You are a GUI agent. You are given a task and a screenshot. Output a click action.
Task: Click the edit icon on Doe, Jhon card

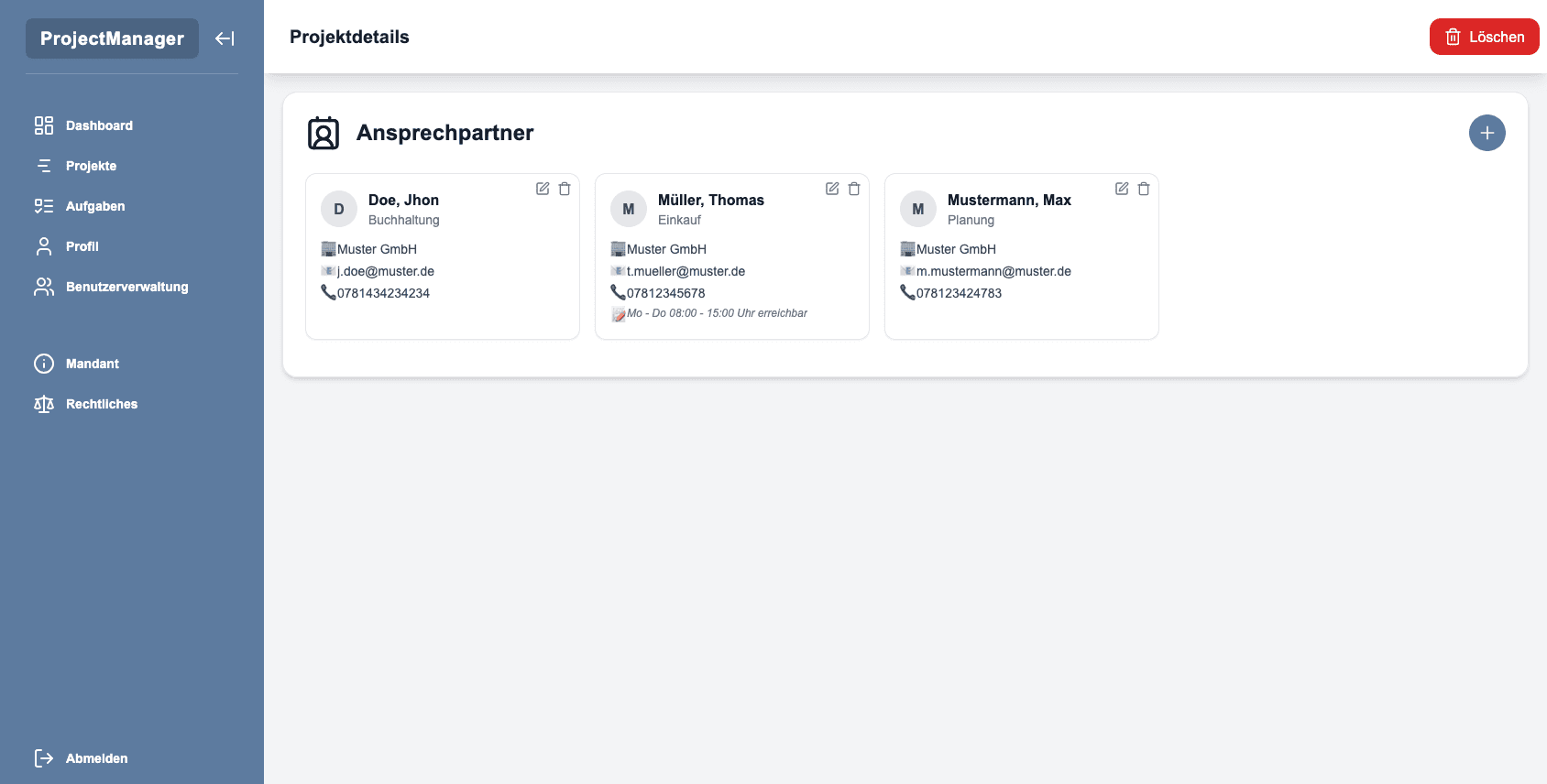[543, 189]
